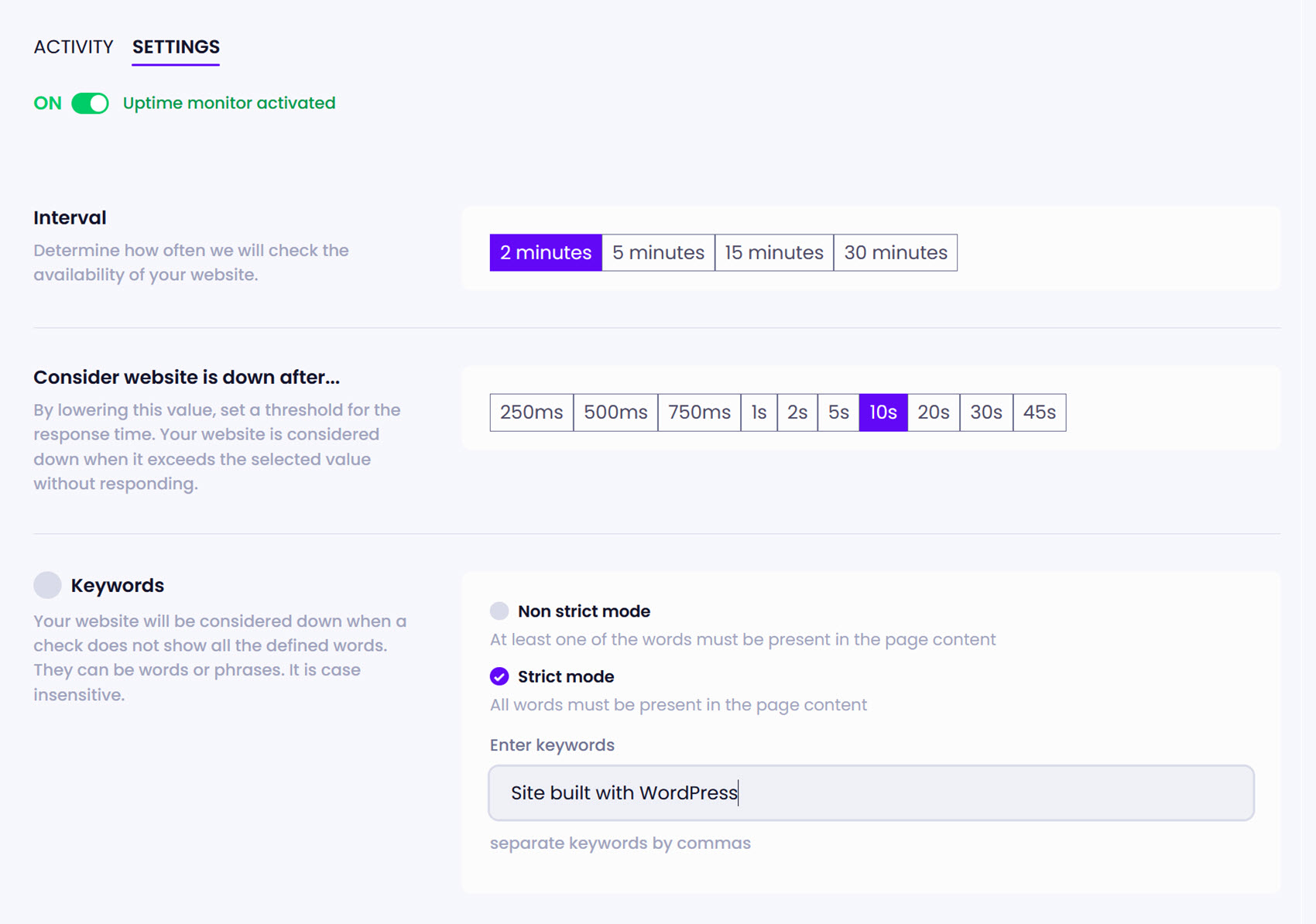Set down threshold to 500ms
Image resolution: width=1316 pixels, height=924 pixels.
tap(615, 412)
